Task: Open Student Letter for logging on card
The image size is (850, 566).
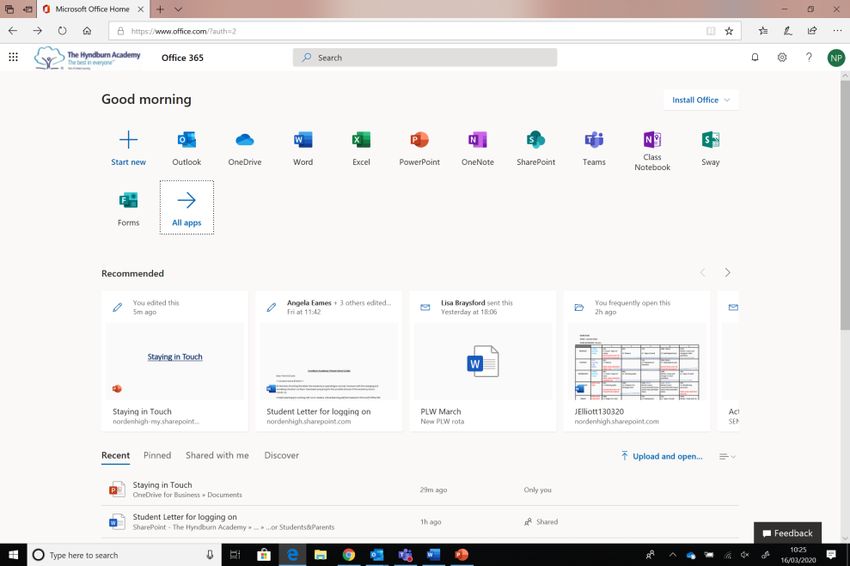Action: [x=329, y=361]
